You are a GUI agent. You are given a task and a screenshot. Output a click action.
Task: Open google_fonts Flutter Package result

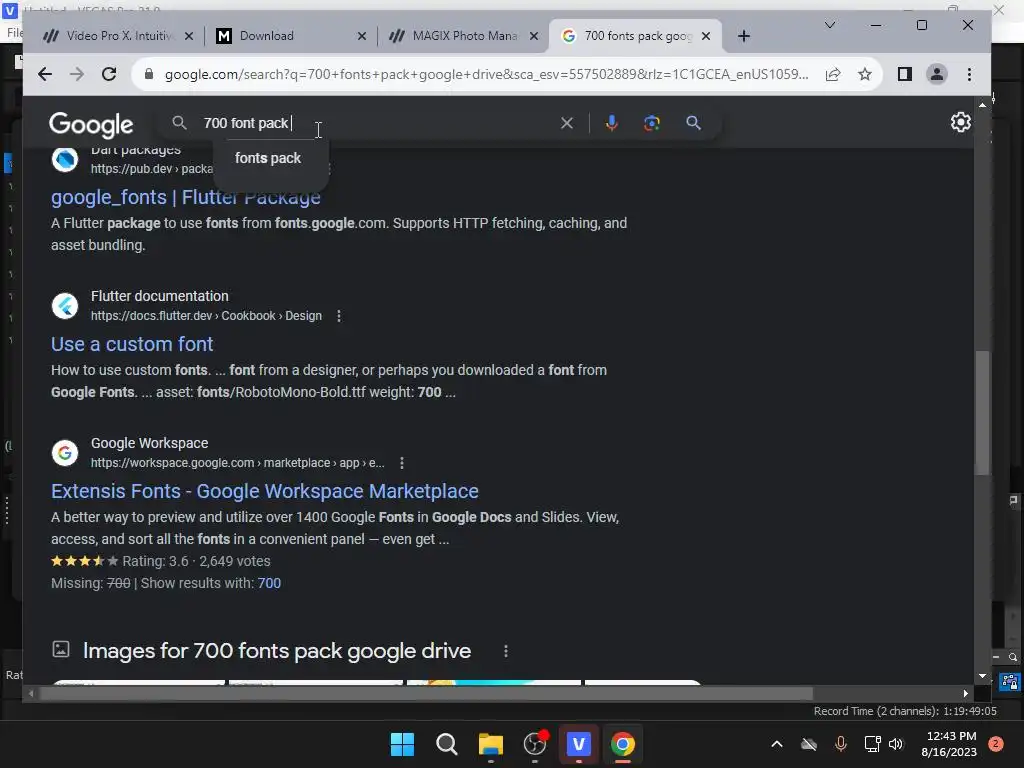(185, 197)
